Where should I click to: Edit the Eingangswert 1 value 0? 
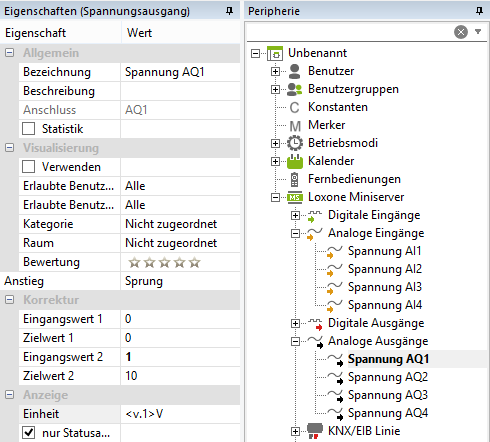[180, 319]
